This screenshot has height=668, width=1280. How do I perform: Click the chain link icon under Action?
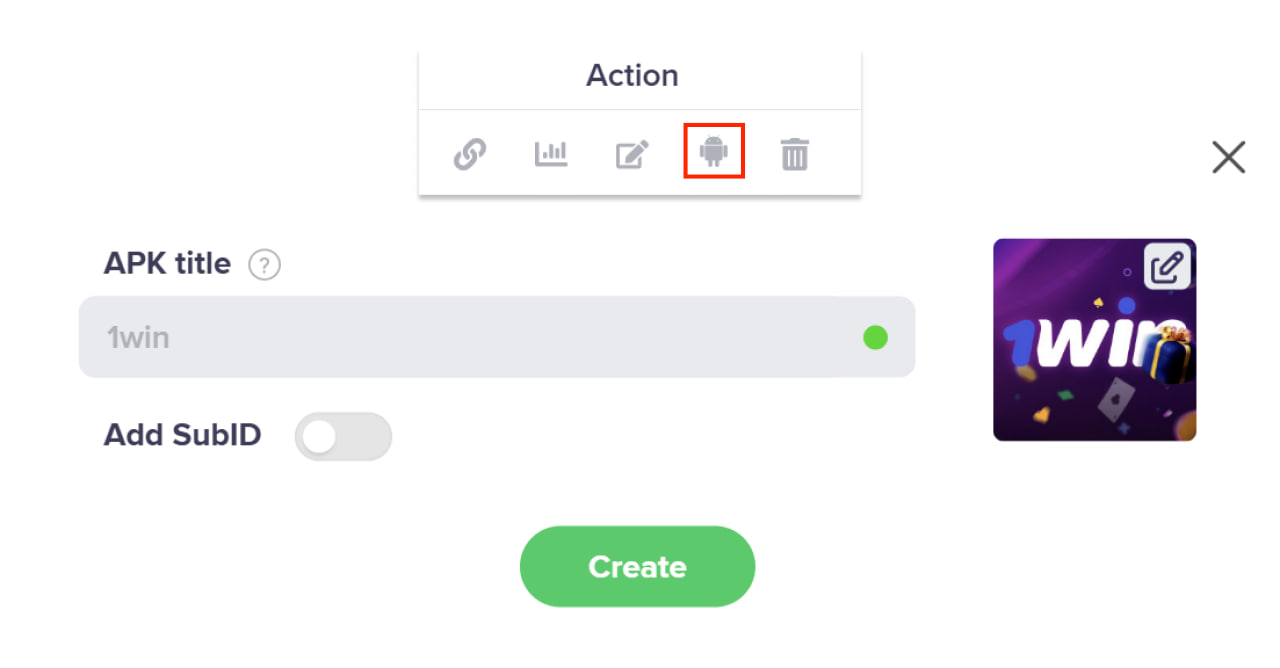[469, 154]
